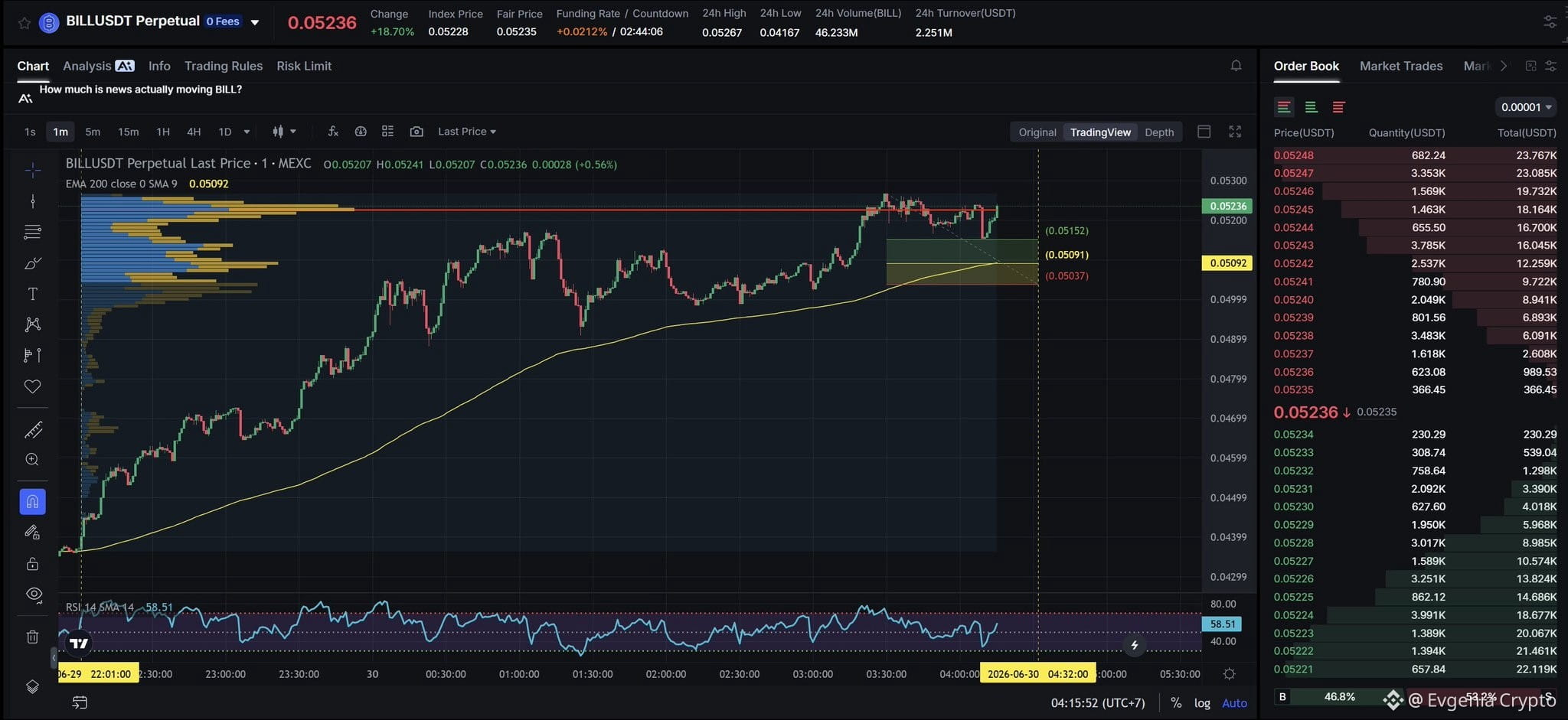Enable log scale on chart
This screenshot has width=1568, height=720.
[1202, 703]
